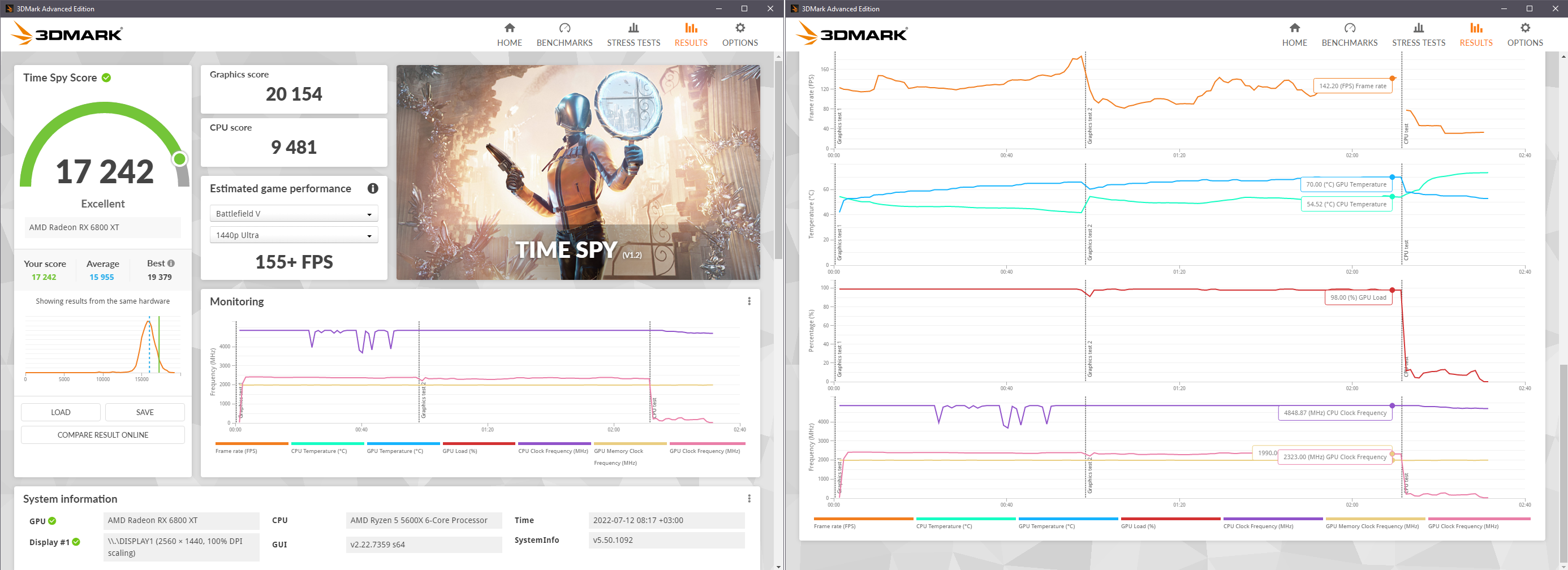Open Stress Tests icon in left window
This screenshot has height=570, width=1568.
(x=633, y=28)
